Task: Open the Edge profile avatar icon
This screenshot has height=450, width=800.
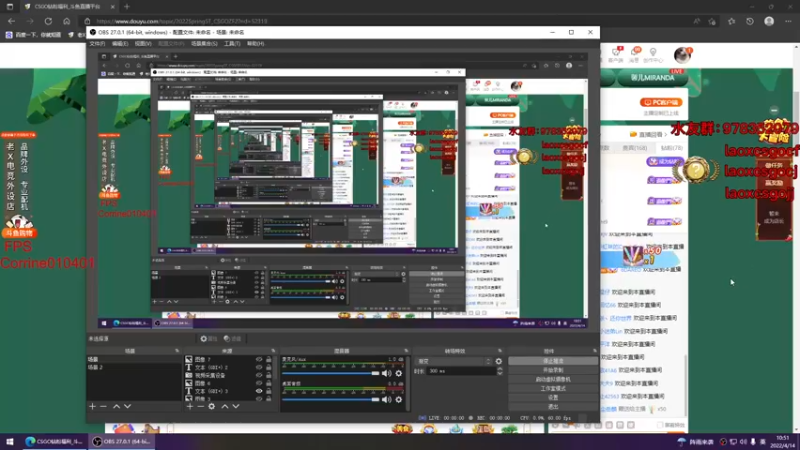Action: pos(769,21)
